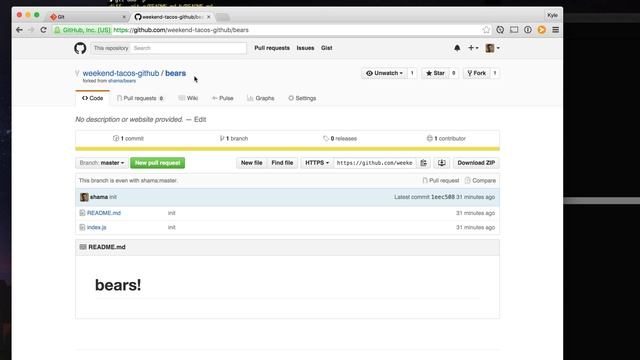640x360 pixels.
Task: Switch to the Wiki tab
Action: [x=188, y=98]
